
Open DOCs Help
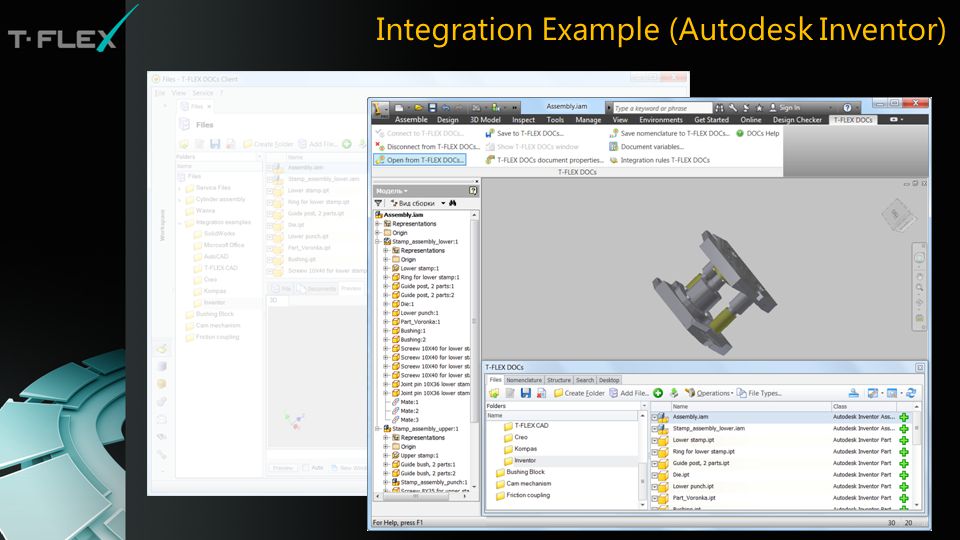point(757,133)
